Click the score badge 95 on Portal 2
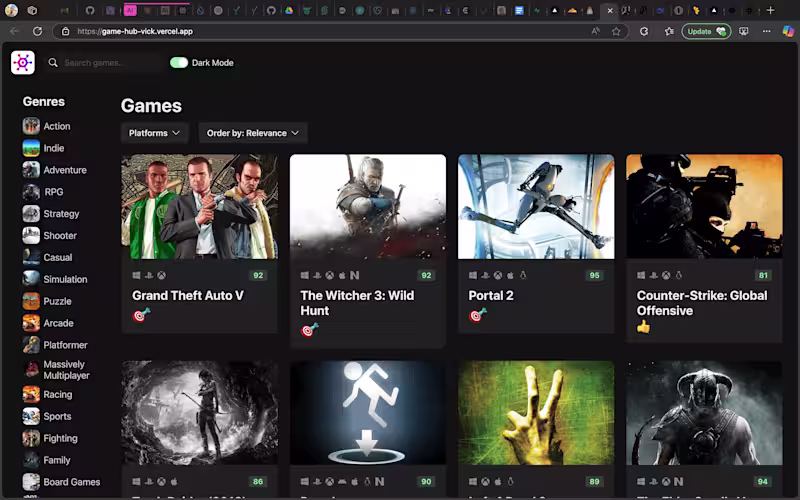The width and height of the screenshot is (800, 500). (594, 276)
